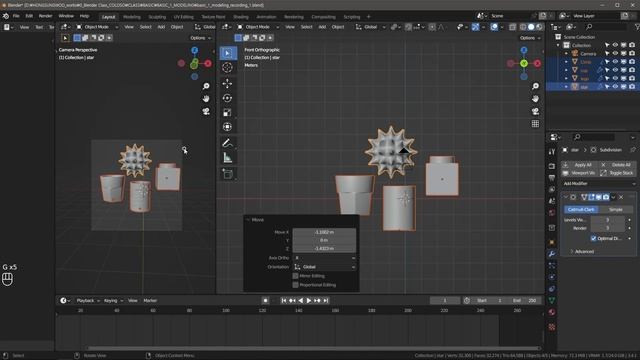Image resolution: width=640 pixels, height=360 pixels.
Task: Click the outliner filter funnel icon
Action: (x=637, y=27)
